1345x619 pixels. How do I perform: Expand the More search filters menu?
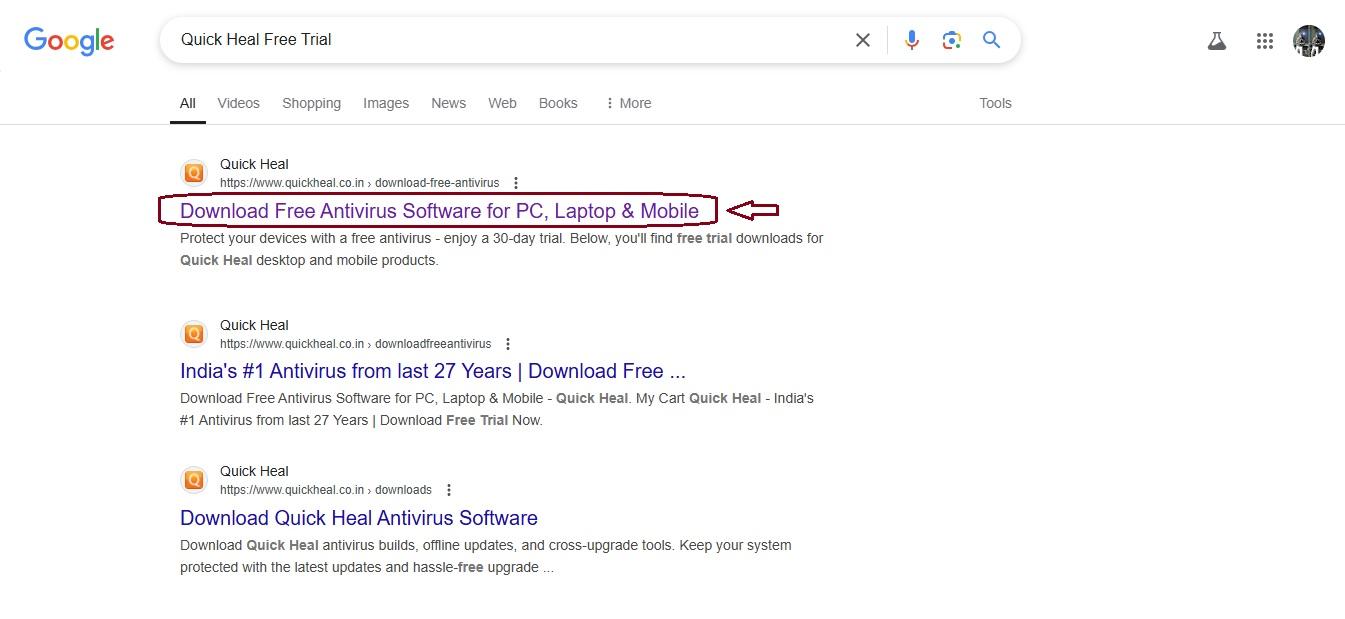[x=628, y=103]
